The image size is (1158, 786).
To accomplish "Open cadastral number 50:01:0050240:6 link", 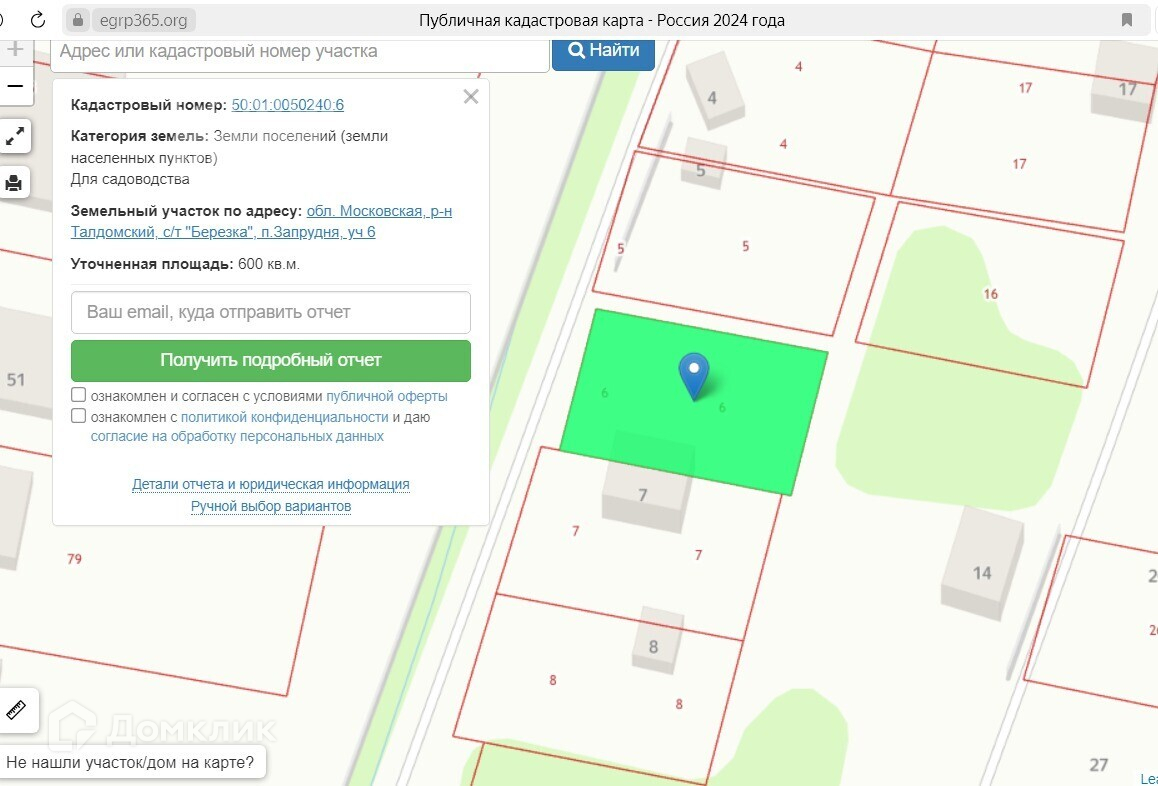I will pyautogui.click(x=288, y=105).
